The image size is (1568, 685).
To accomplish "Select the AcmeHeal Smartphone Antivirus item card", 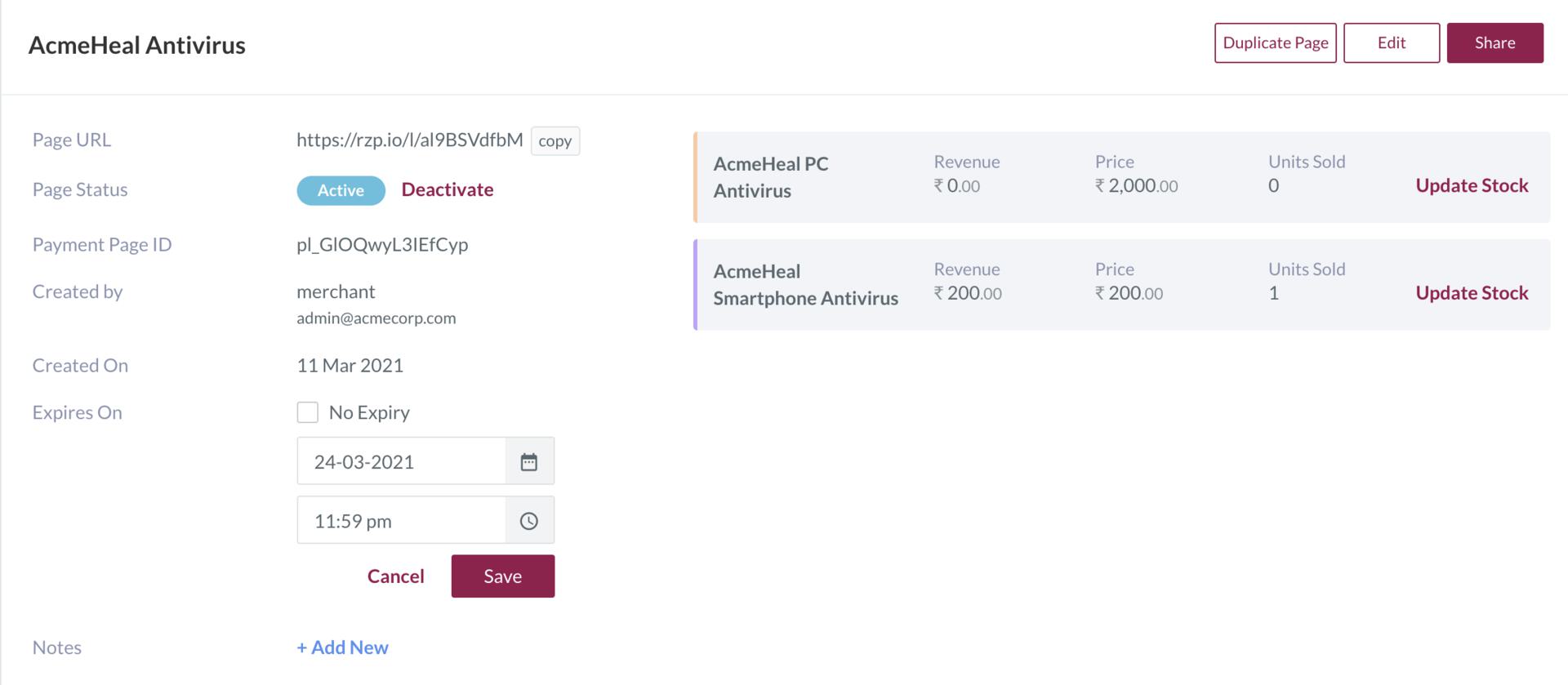I will click(x=1121, y=285).
